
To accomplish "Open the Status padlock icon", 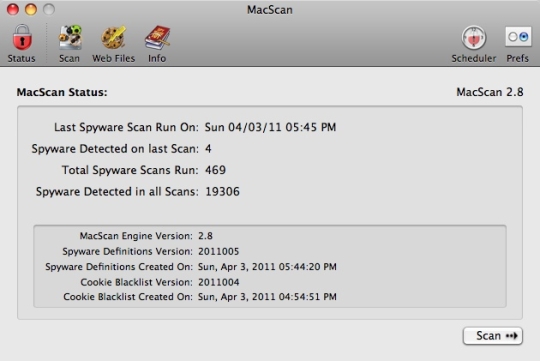I will (x=22, y=38).
